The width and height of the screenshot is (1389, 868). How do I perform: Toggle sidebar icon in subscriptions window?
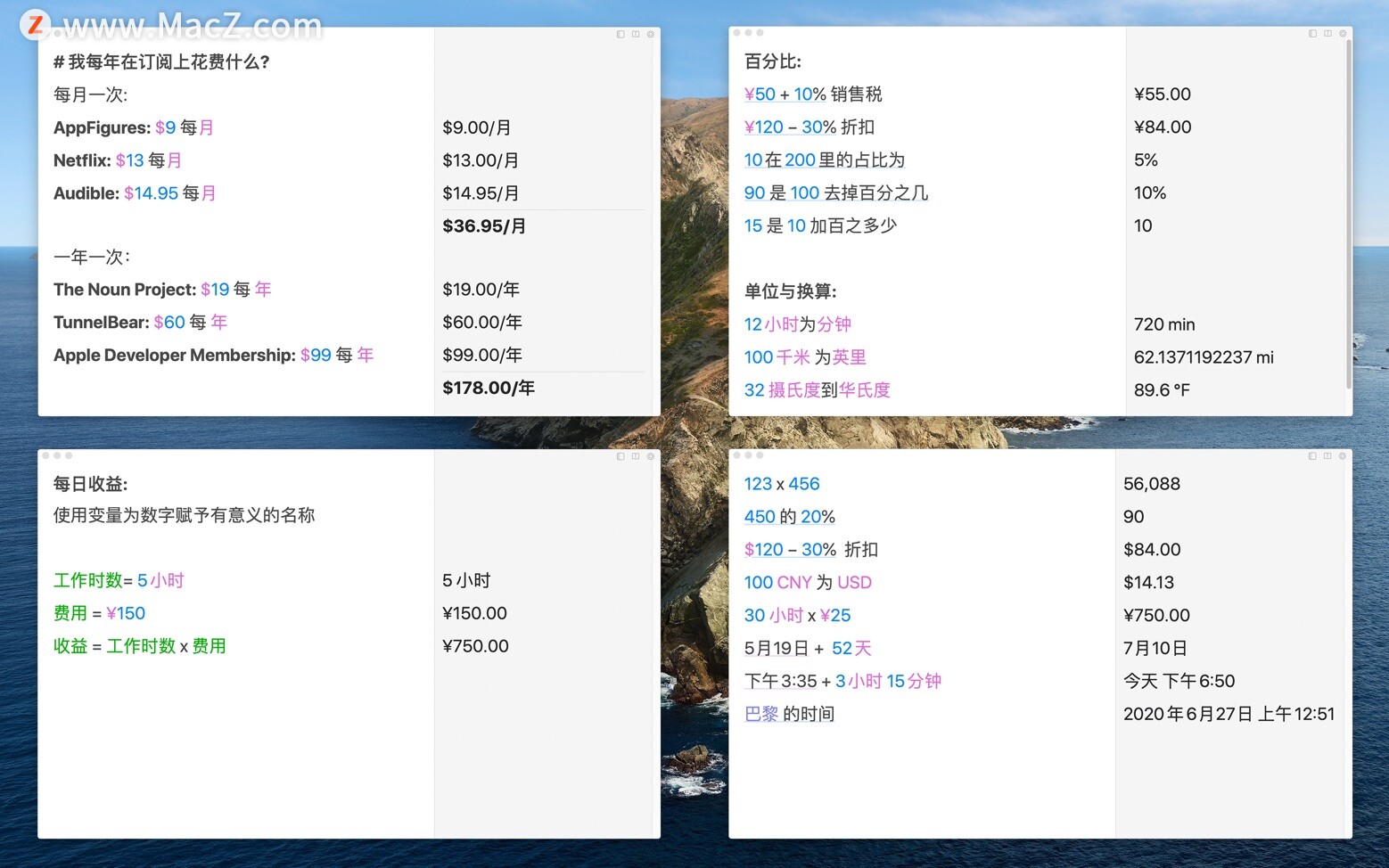[x=621, y=34]
